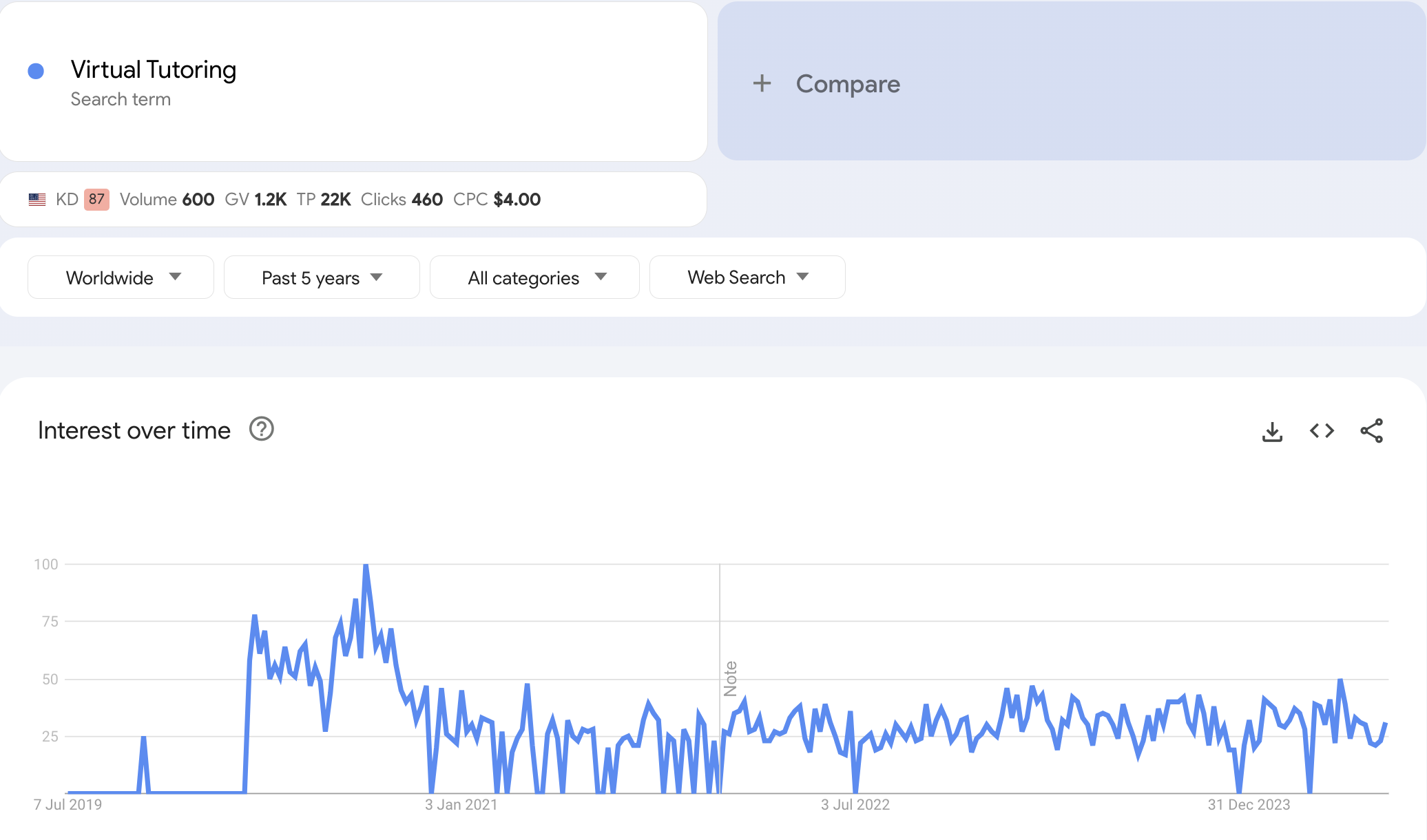The height and width of the screenshot is (840, 1427).
Task: Click the Compare button
Action: 847,84
